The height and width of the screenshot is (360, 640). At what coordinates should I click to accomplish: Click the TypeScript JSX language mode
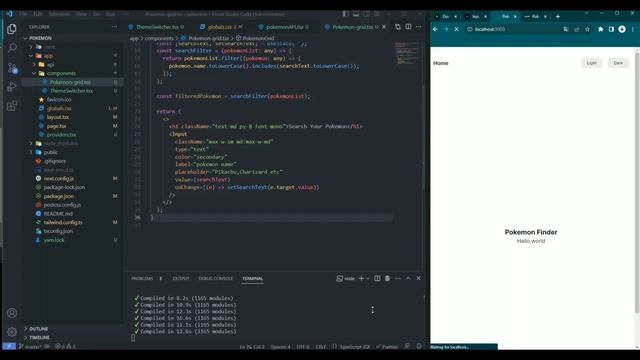354,347
